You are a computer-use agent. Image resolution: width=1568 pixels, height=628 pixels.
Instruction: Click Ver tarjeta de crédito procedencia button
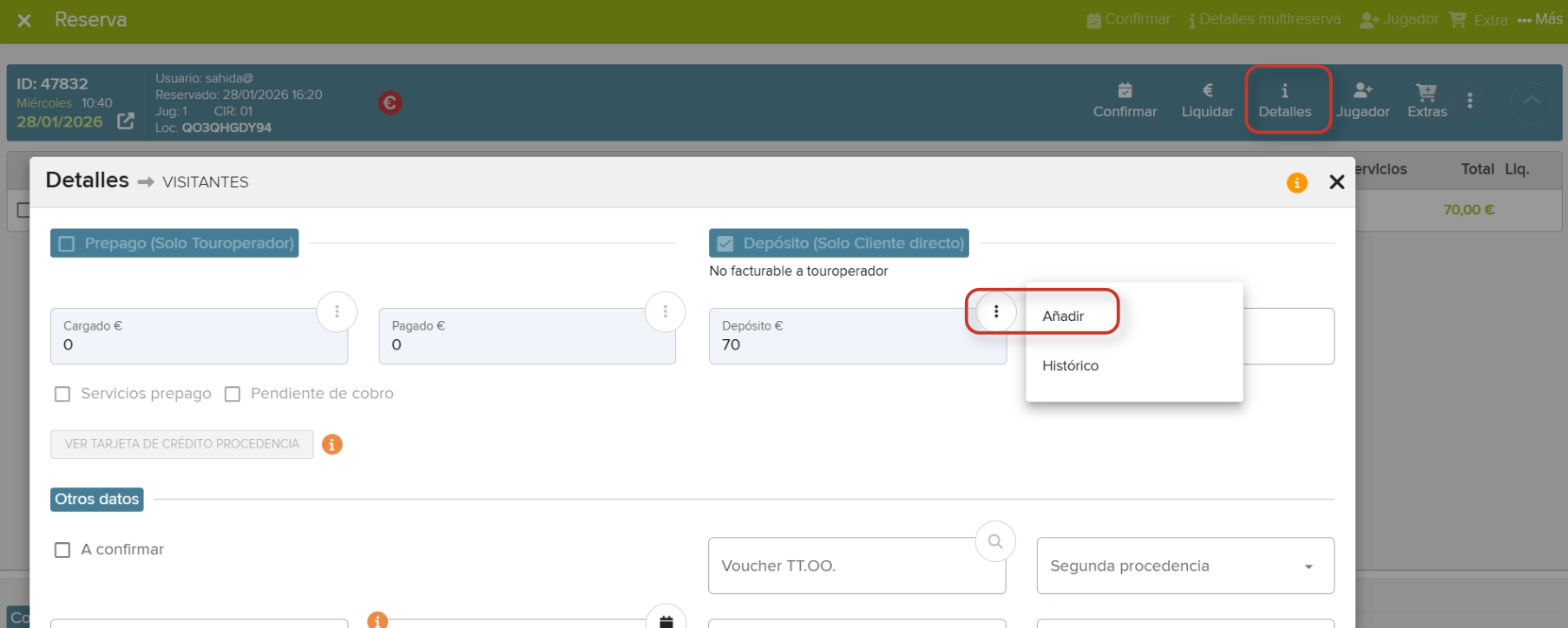(x=182, y=444)
